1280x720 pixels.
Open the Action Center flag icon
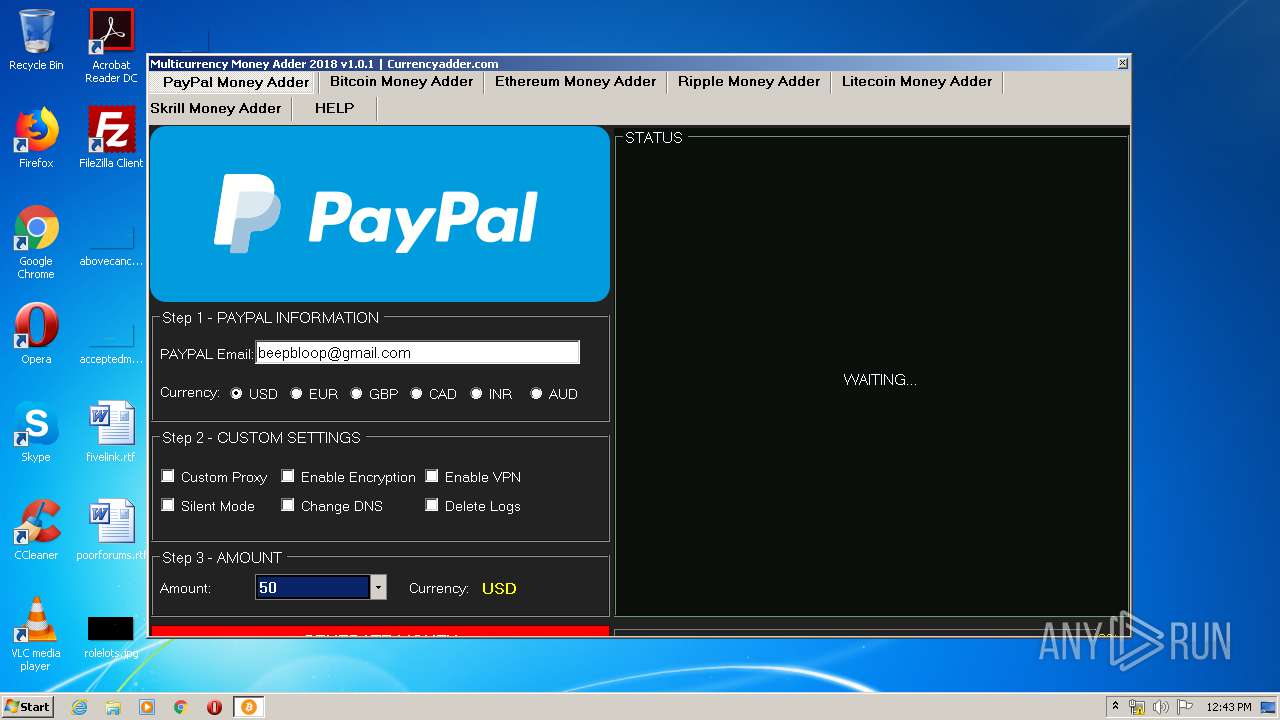(x=1185, y=707)
